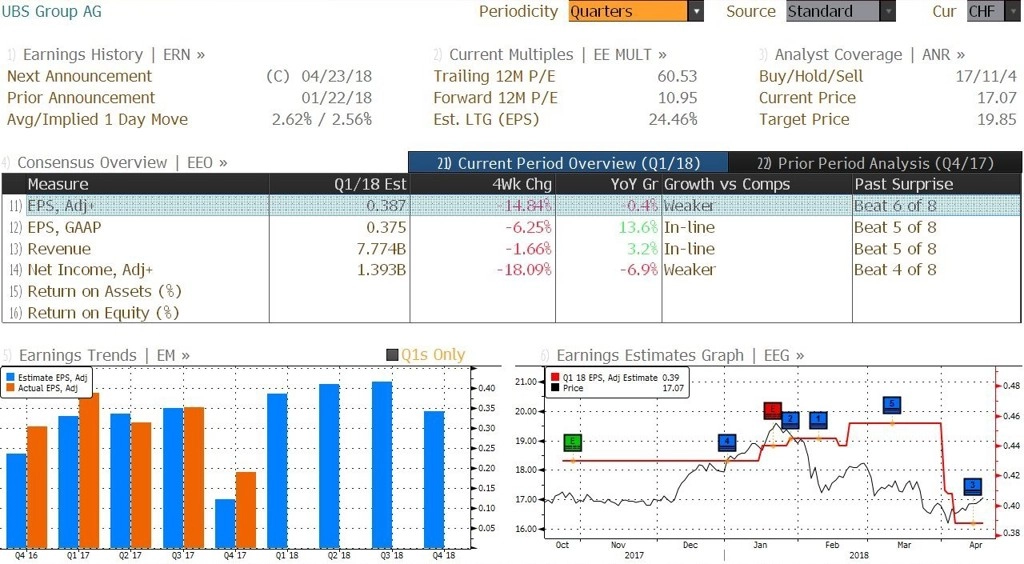Switch to Prior Period Analysis (Q4/17) tab

coord(875,163)
